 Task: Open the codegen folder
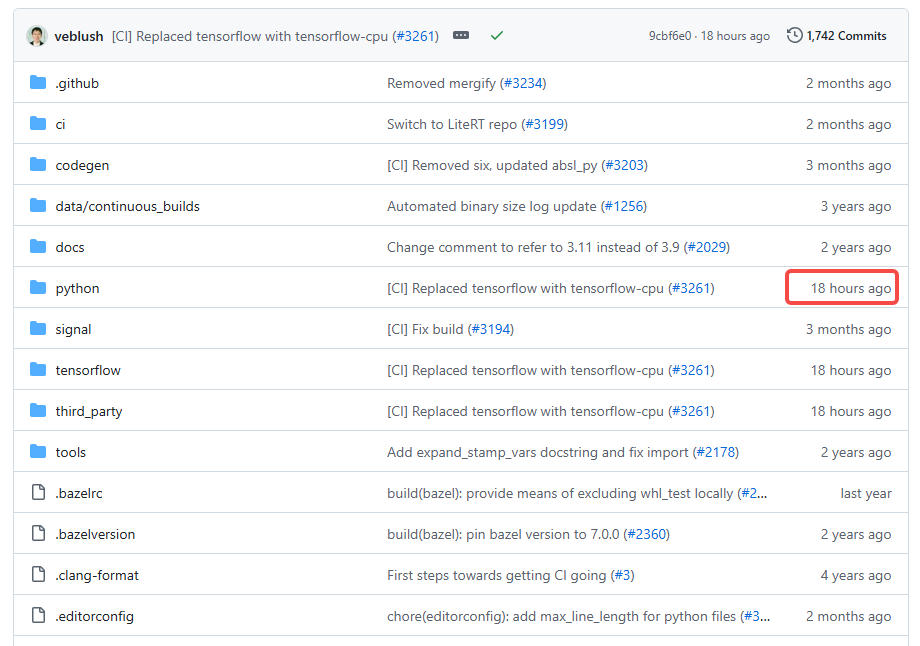coord(82,165)
